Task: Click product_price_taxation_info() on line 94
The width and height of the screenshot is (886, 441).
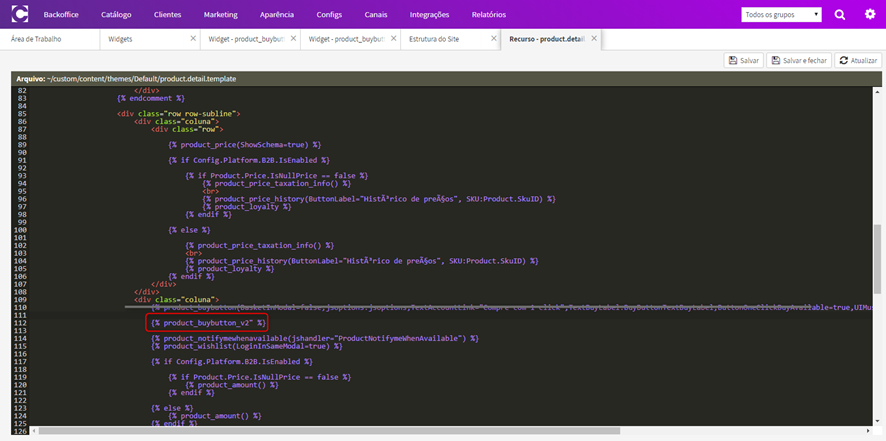Action: coord(276,184)
